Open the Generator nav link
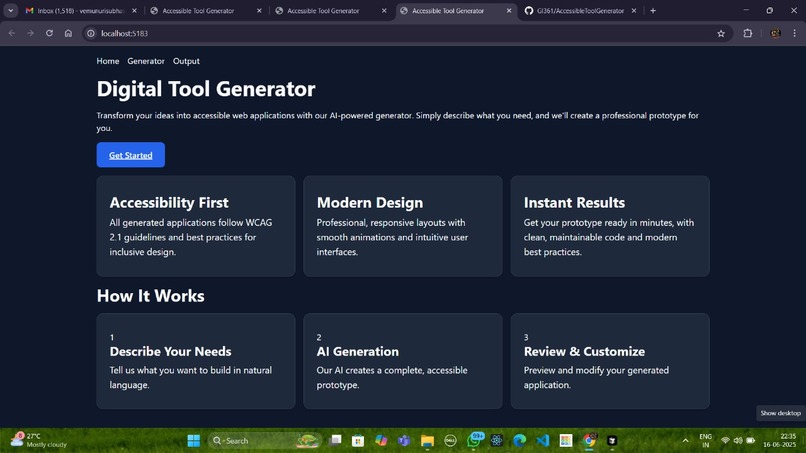 point(146,61)
